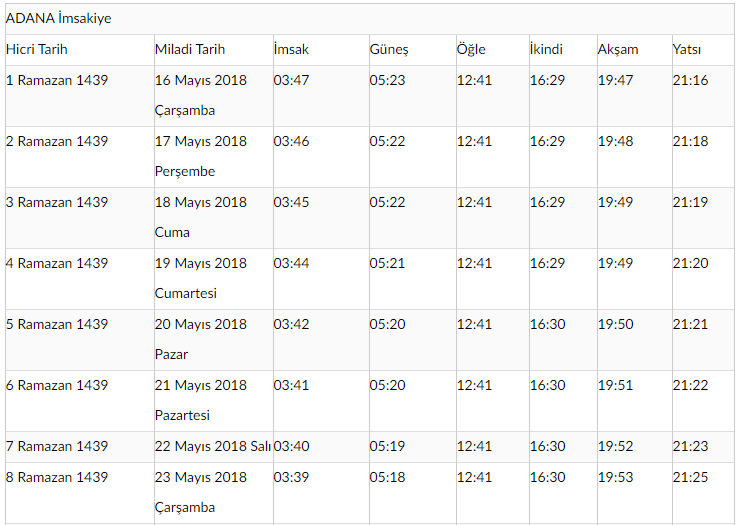The width and height of the screenshot is (740, 525).
Task: Click the Akşam column header
Action: [618, 50]
